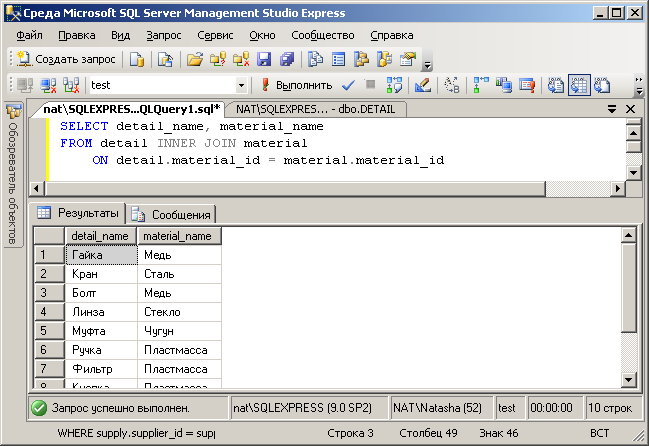Image resolution: width=649 pixels, height=446 pixels.
Task: Open the Properties Window icon
Action: 408,60
